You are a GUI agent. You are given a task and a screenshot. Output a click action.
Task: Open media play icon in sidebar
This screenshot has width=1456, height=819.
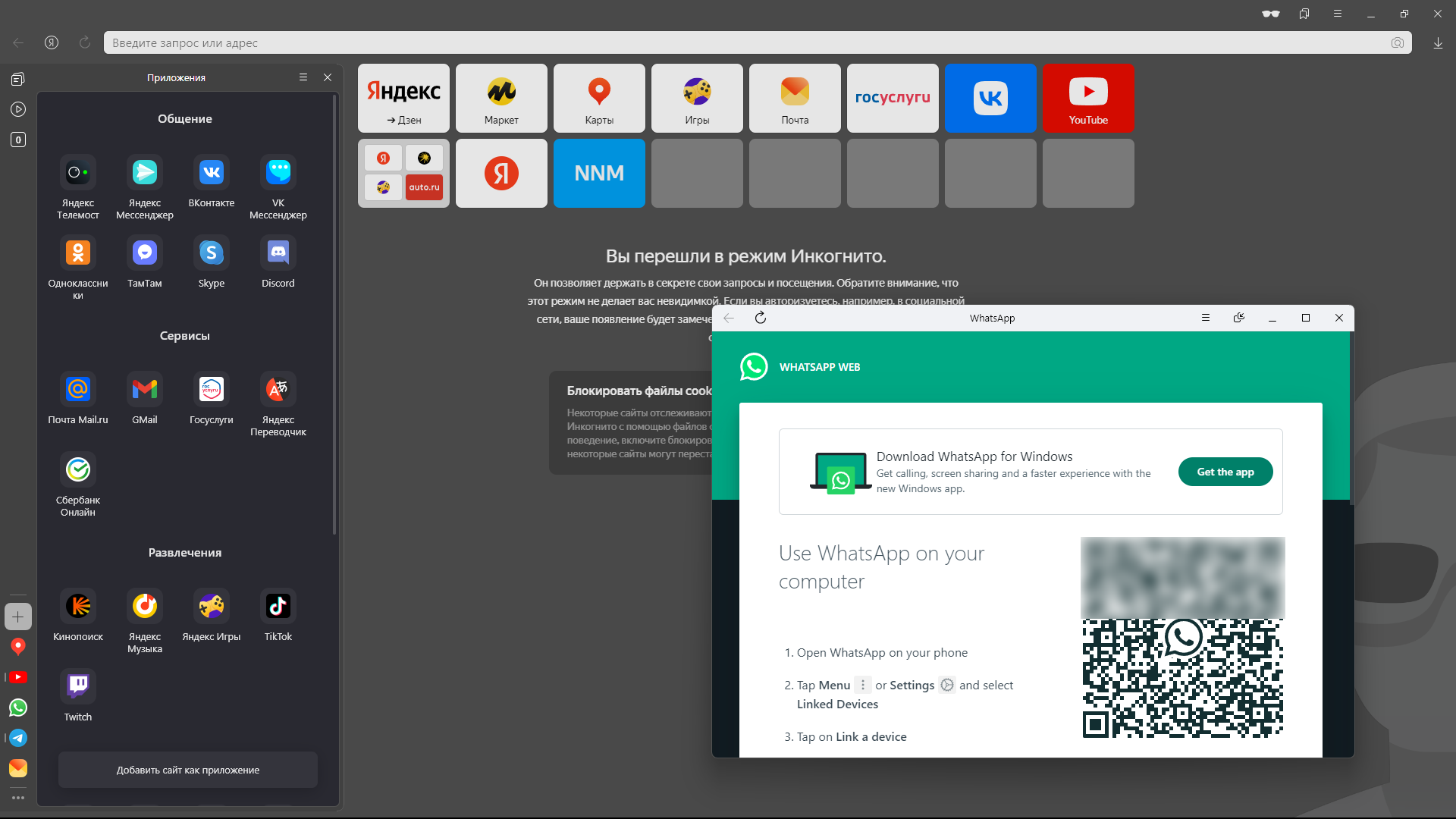[x=18, y=109]
